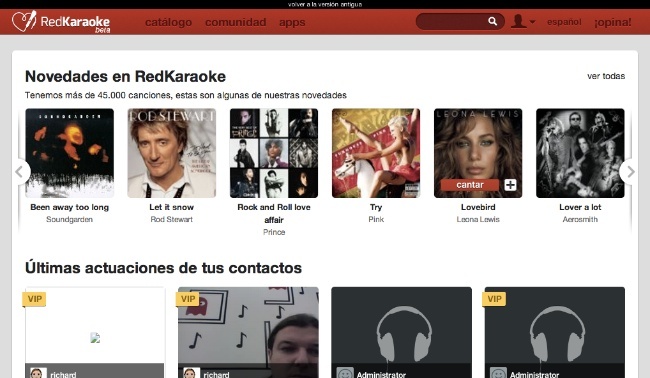Click the ¡opina! feedback link
This screenshot has height=378, width=650.
[x=613, y=22]
